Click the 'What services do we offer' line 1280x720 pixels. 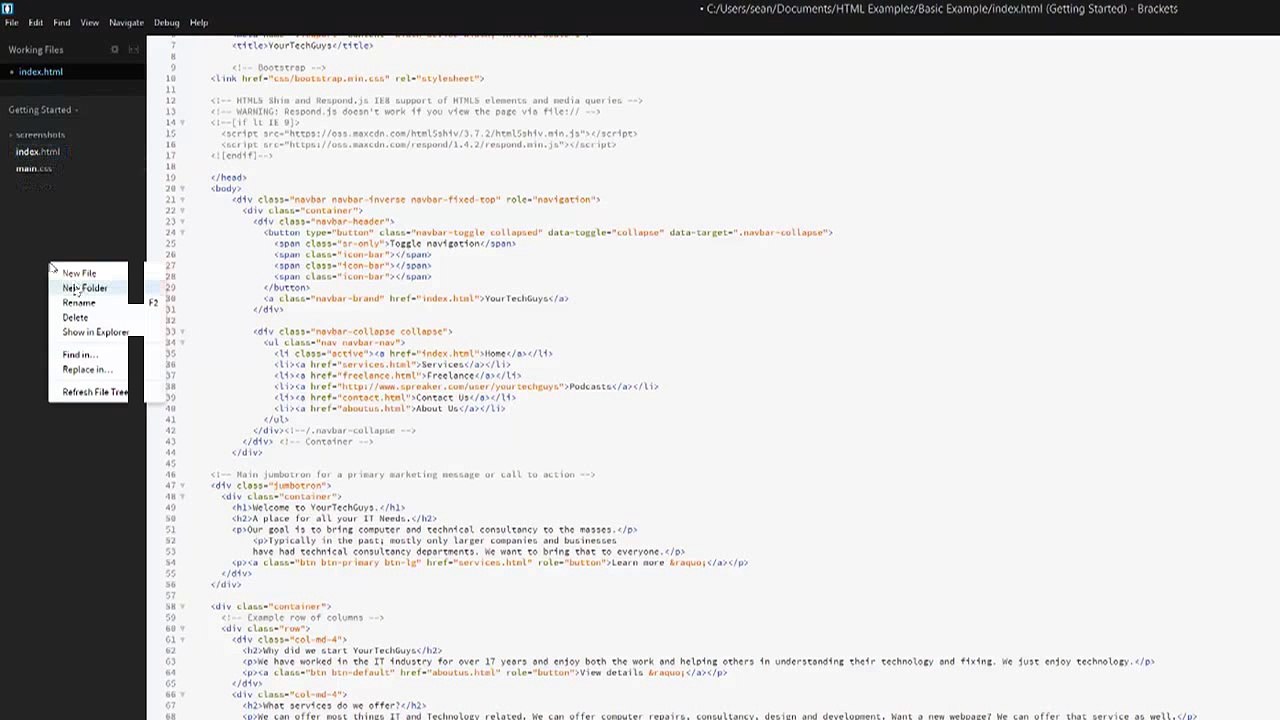pyautogui.click(x=335, y=705)
